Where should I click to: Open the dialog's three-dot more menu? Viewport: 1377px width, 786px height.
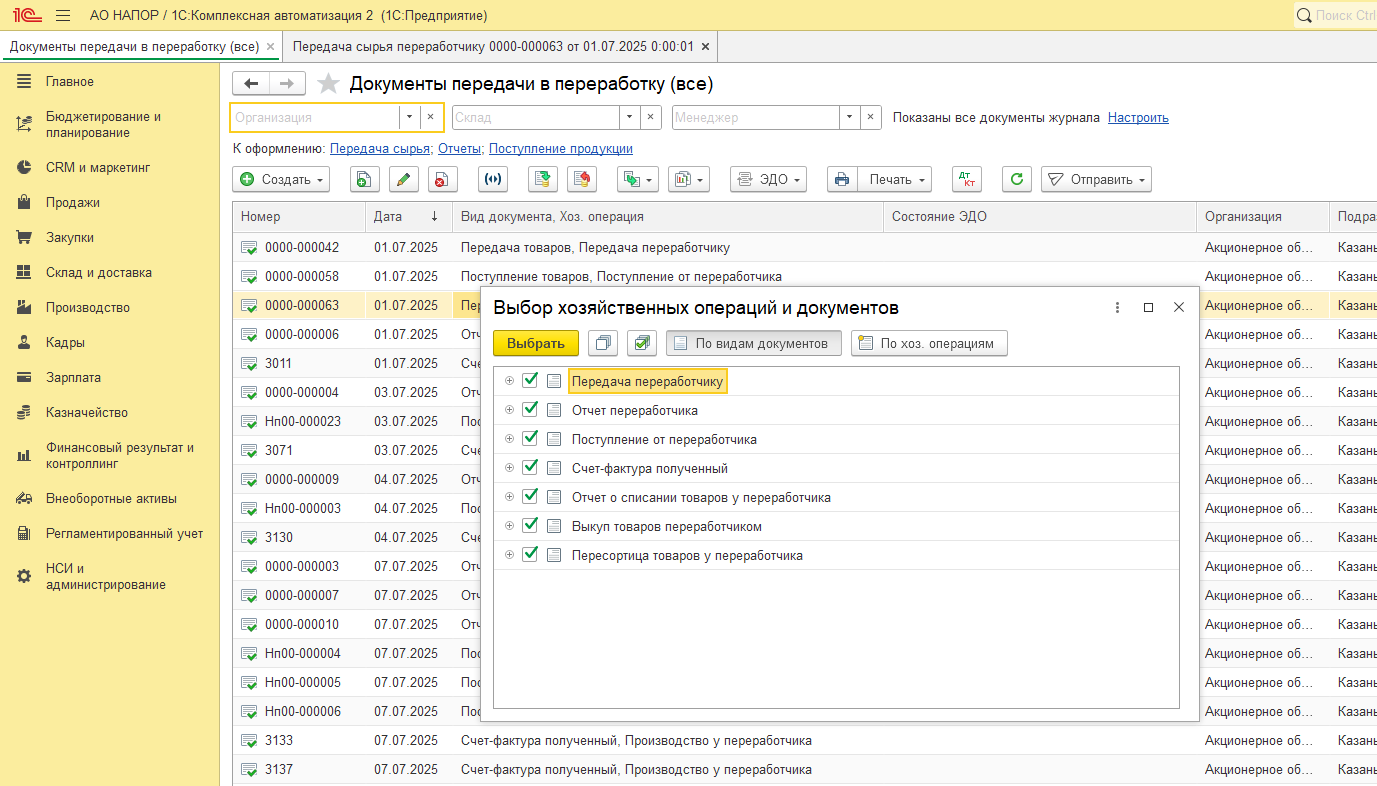coord(1118,308)
